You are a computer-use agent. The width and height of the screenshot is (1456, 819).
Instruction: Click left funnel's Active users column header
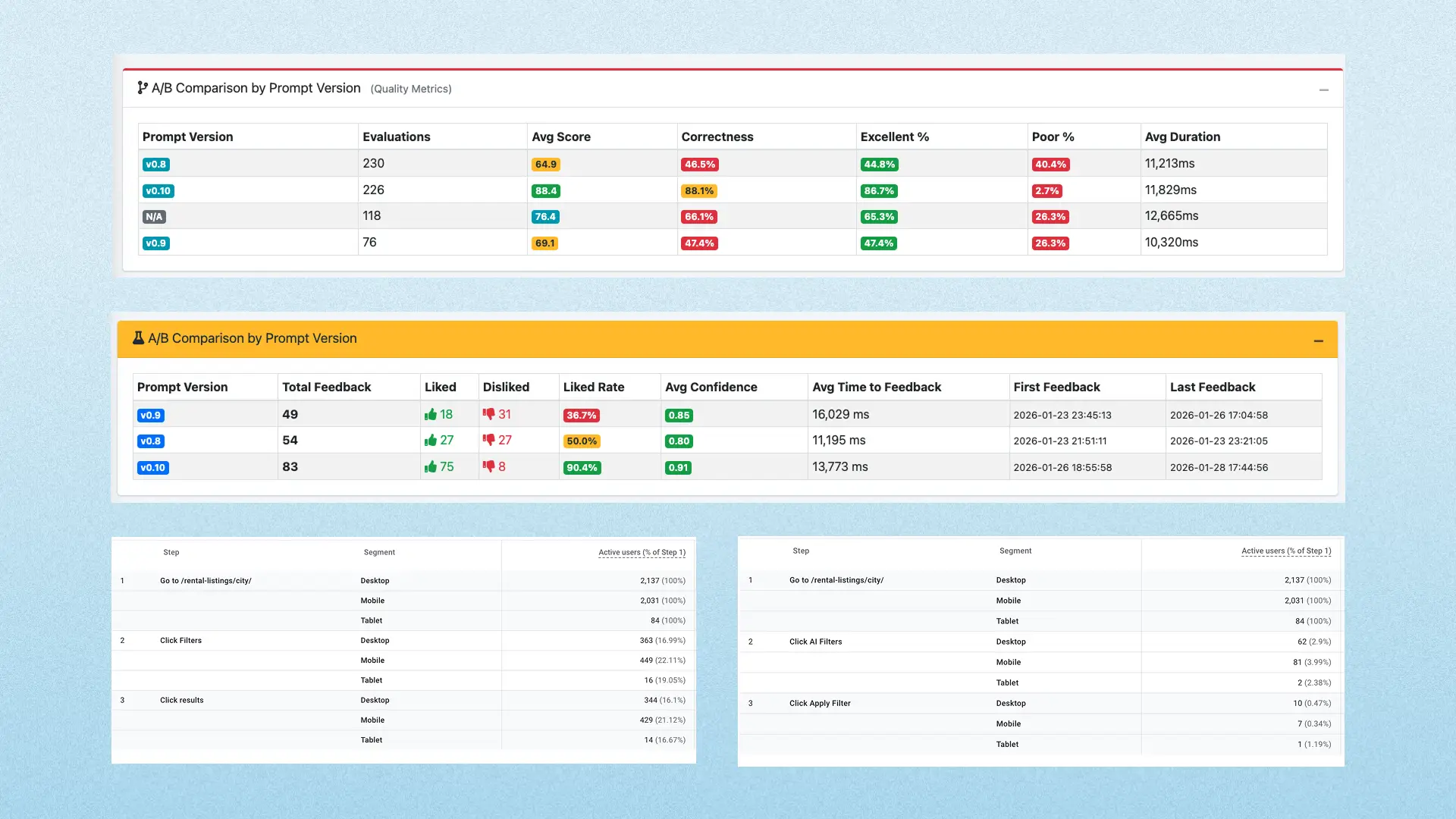pos(642,553)
